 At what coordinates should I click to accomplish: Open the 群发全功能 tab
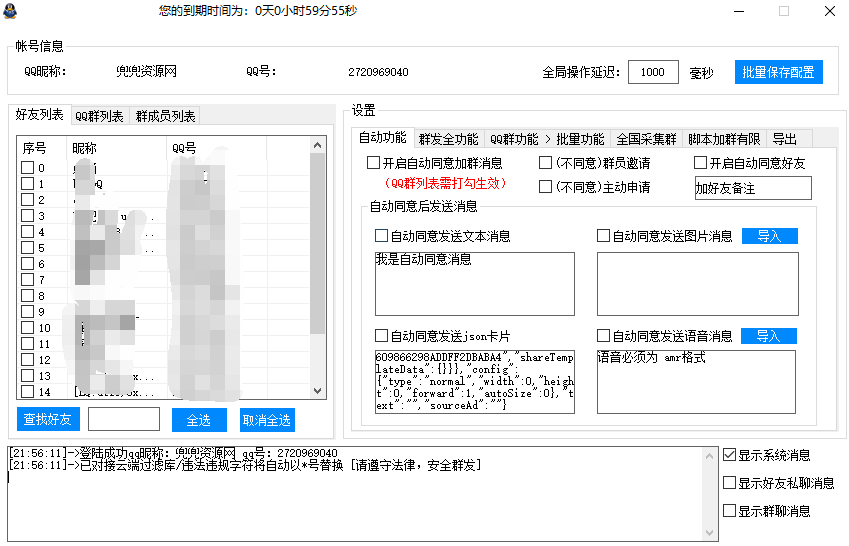tap(448, 139)
